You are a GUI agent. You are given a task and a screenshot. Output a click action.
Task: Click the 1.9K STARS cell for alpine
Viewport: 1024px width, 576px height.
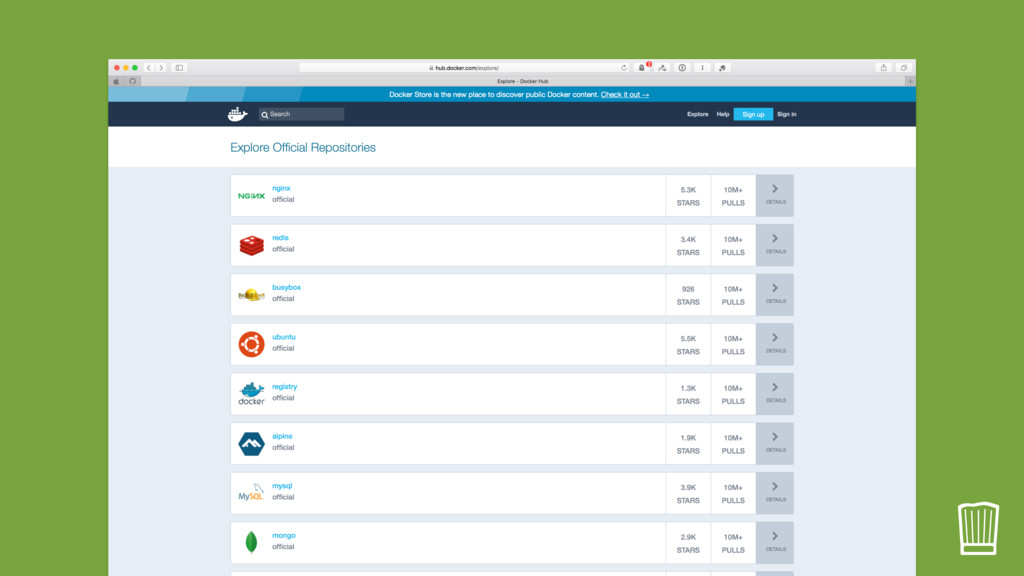click(x=688, y=444)
